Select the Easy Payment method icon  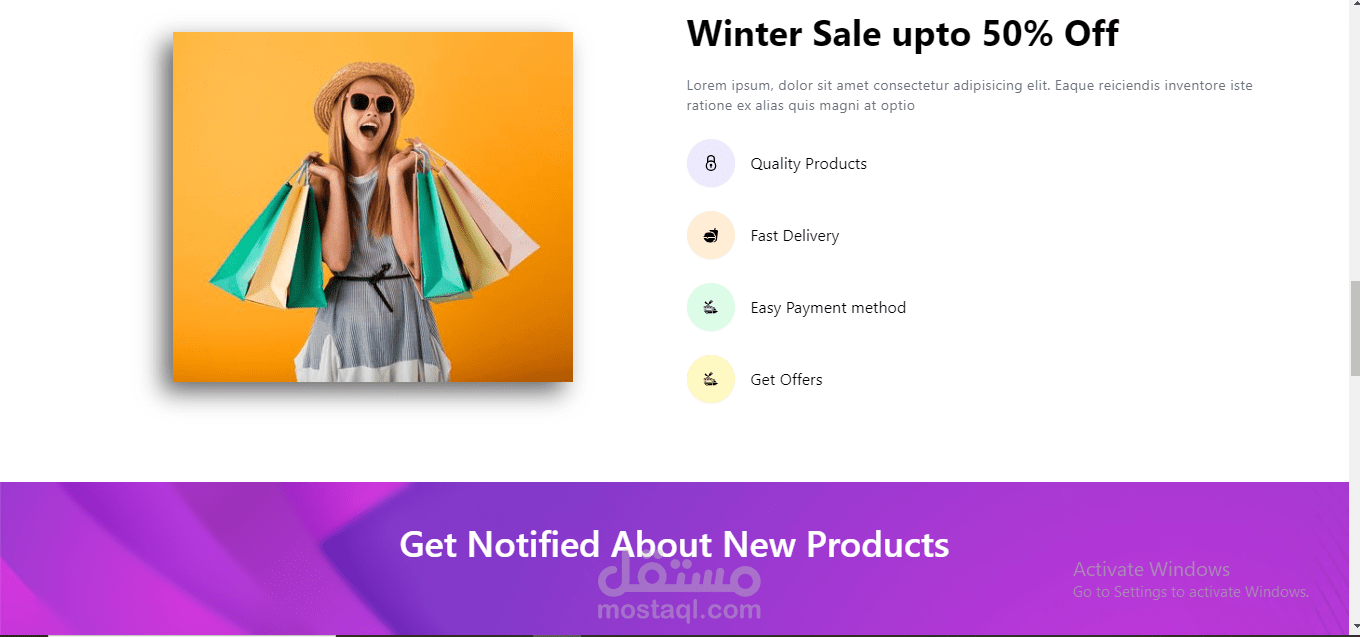[x=711, y=307]
